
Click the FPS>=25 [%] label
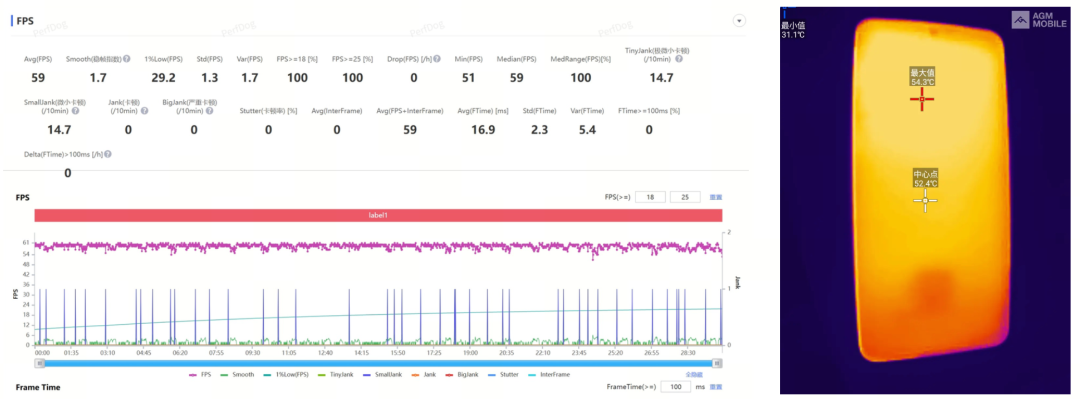pyautogui.click(x=352, y=59)
